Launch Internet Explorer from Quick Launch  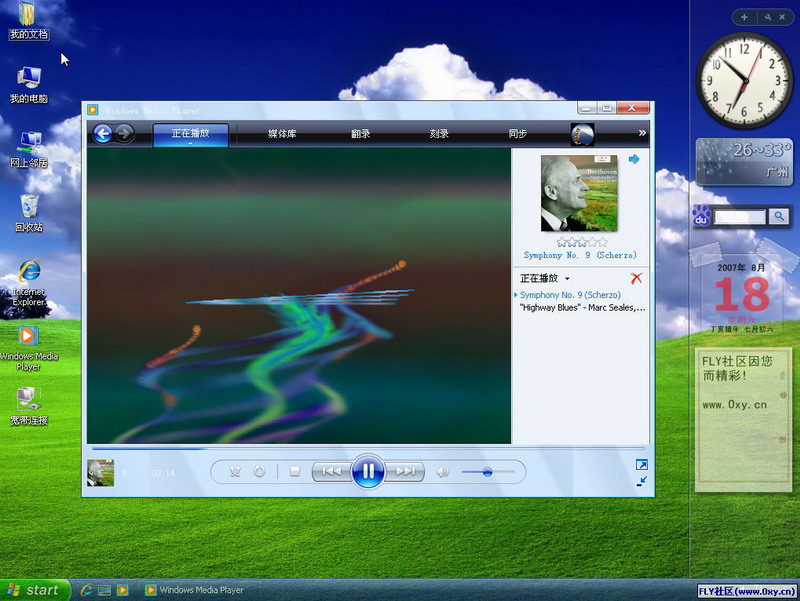coord(86,590)
